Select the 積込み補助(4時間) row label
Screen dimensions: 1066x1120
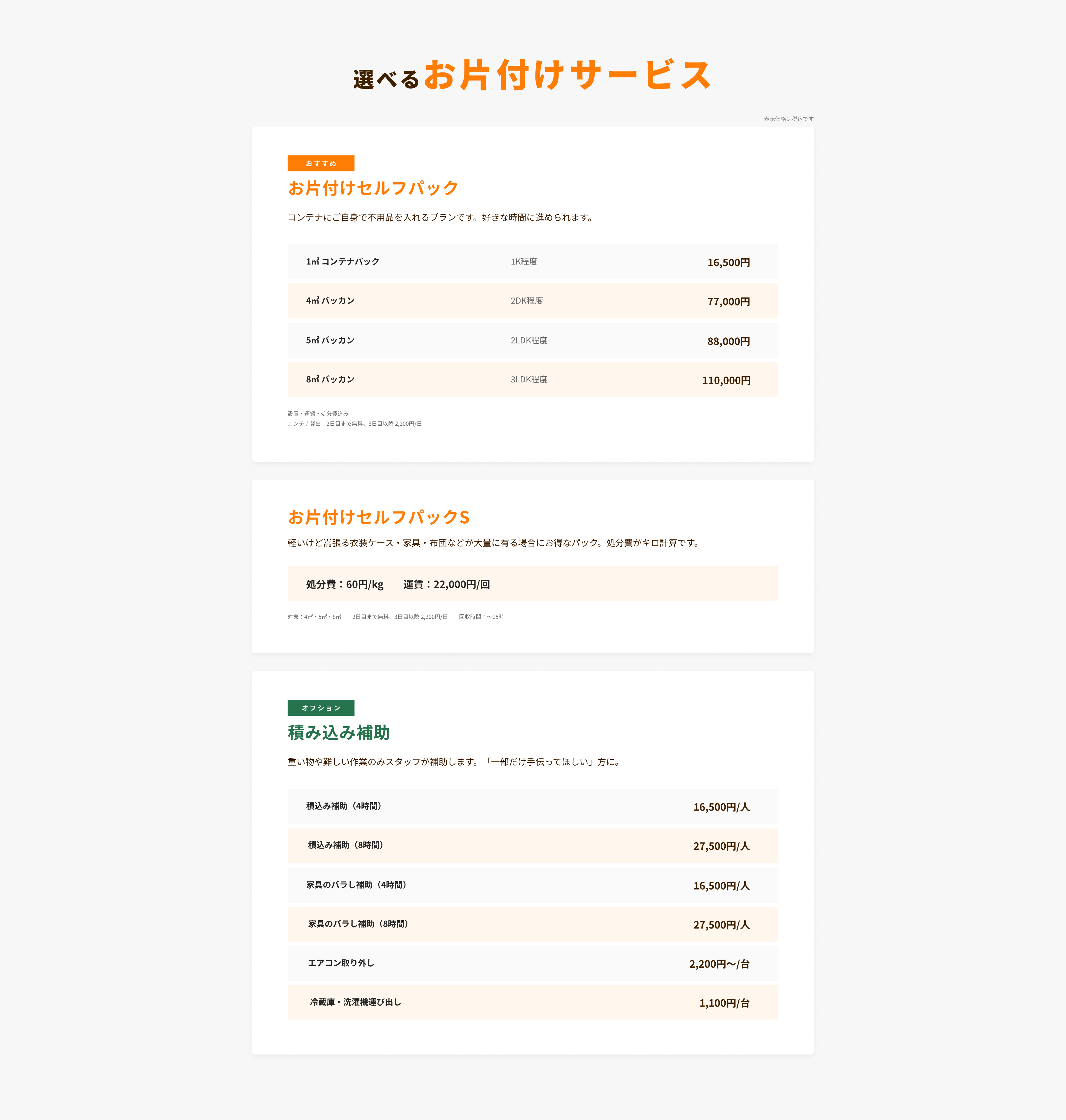point(345,806)
